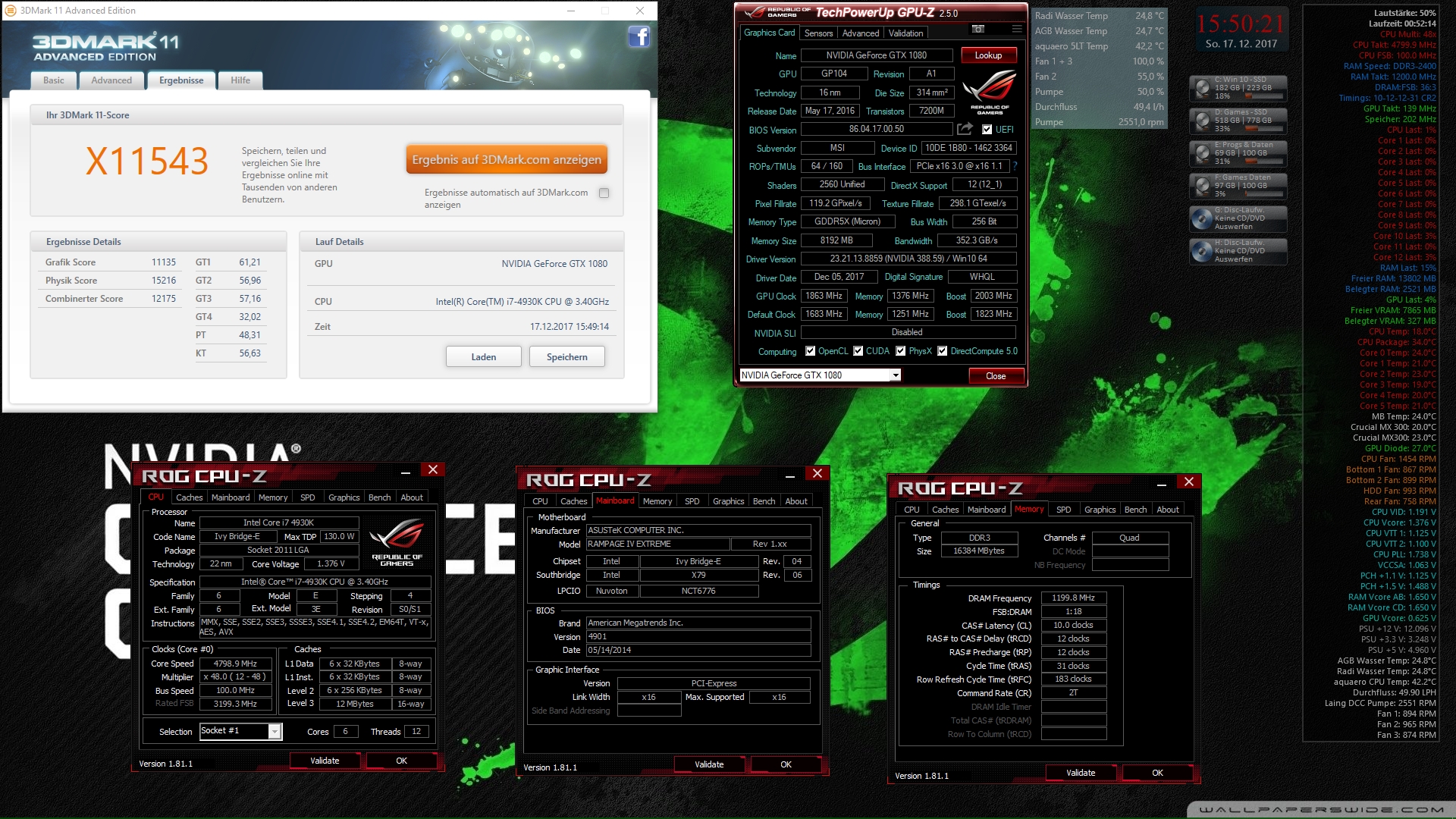
Task: Click the H: disc drive icon
Action: tap(1203, 251)
